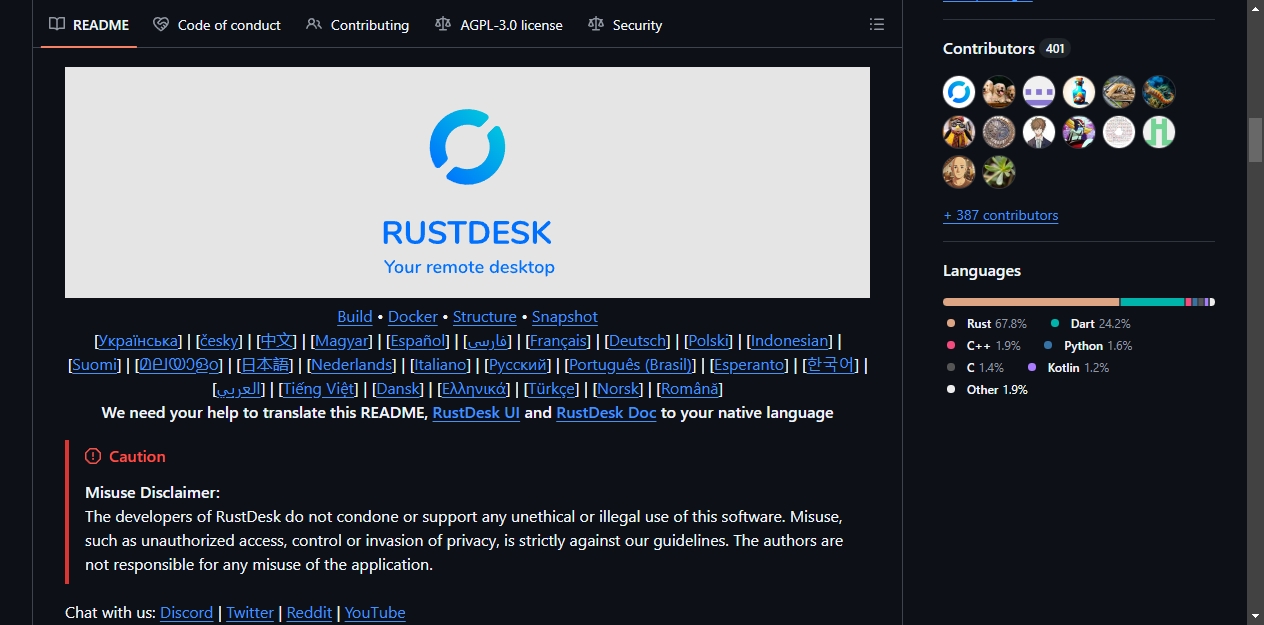Open the 日本語 README translation
The width and height of the screenshot is (1264, 625).
pyautogui.click(x=265, y=364)
